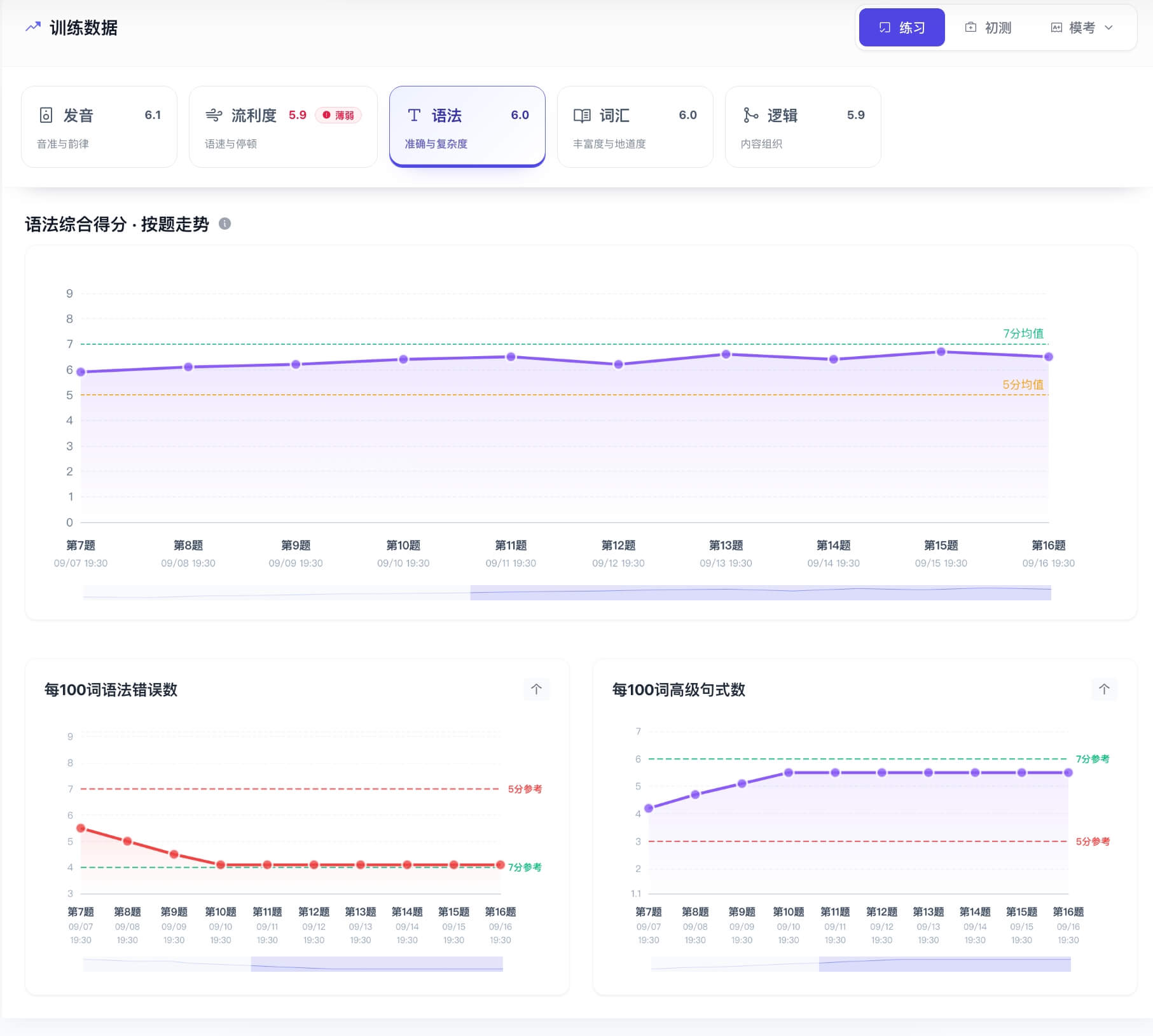Image resolution: width=1153 pixels, height=1036 pixels.
Task: Click the 练习 chat bubble icon
Action: (x=885, y=27)
